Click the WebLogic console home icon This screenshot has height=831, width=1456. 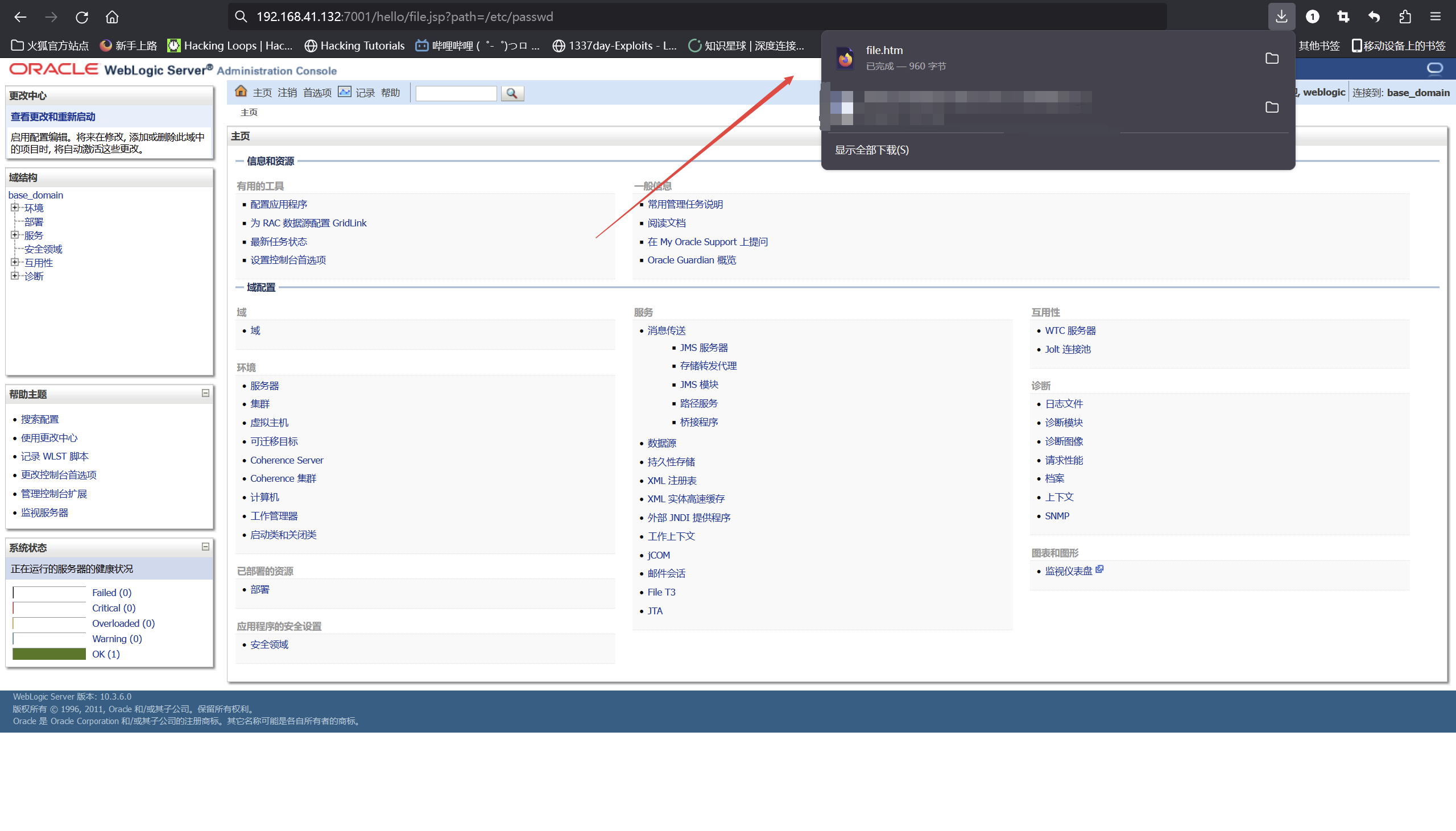pyautogui.click(x=241, y=92)
